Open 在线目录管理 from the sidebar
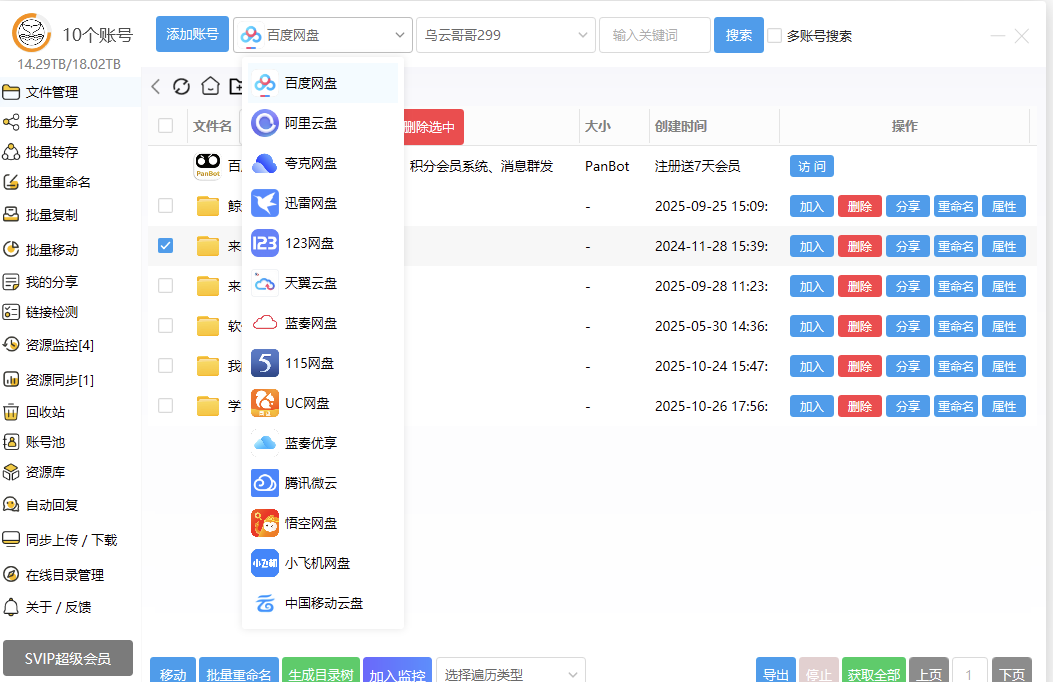 pos(68,575)
